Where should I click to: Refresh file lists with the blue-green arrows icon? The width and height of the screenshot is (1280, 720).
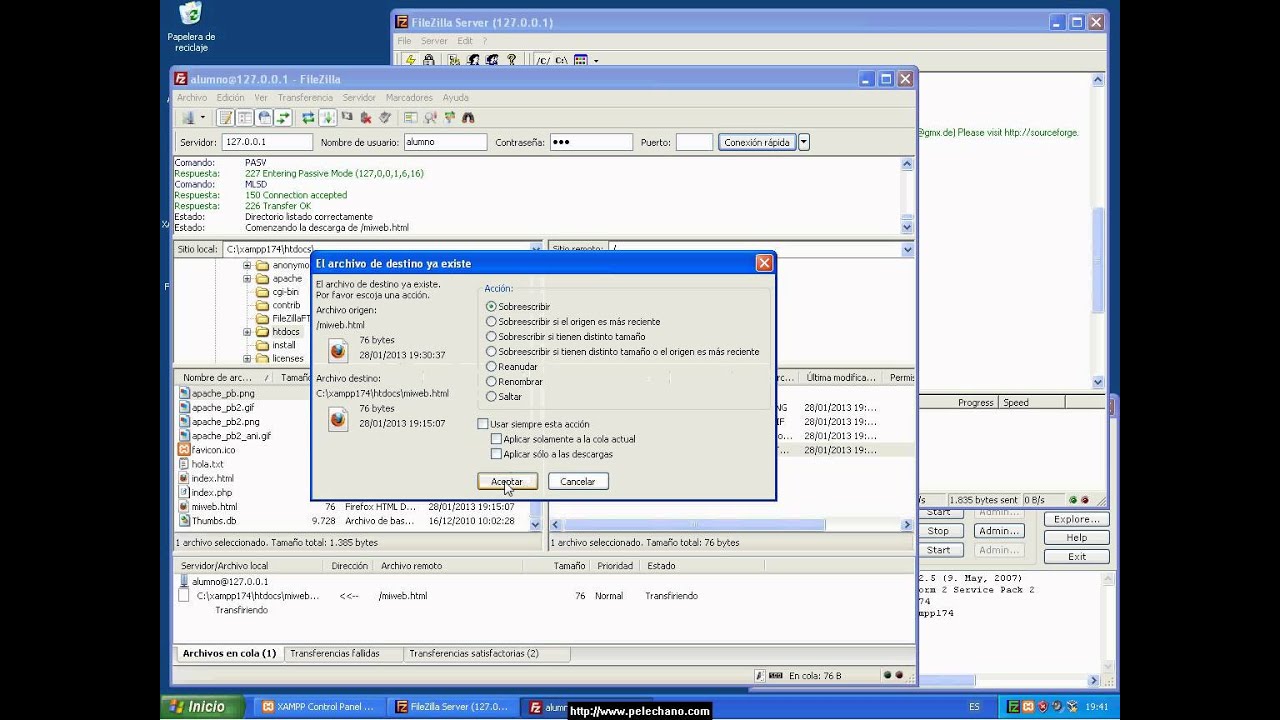[x=308, y=118]
